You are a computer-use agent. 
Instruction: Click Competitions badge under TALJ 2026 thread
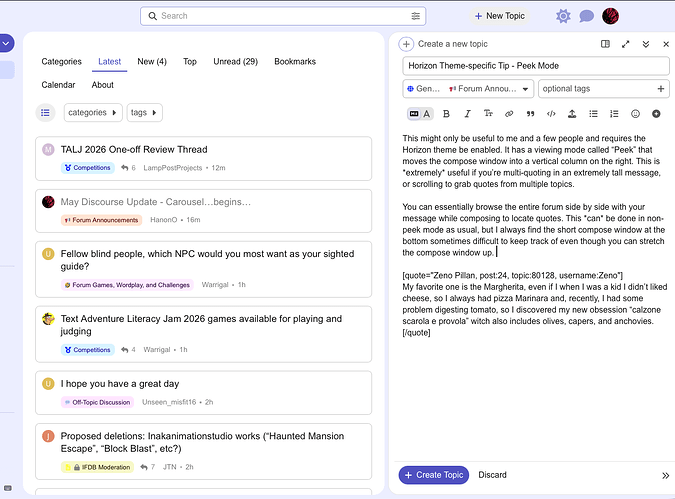pyautogui.click(x=88, y=168)
